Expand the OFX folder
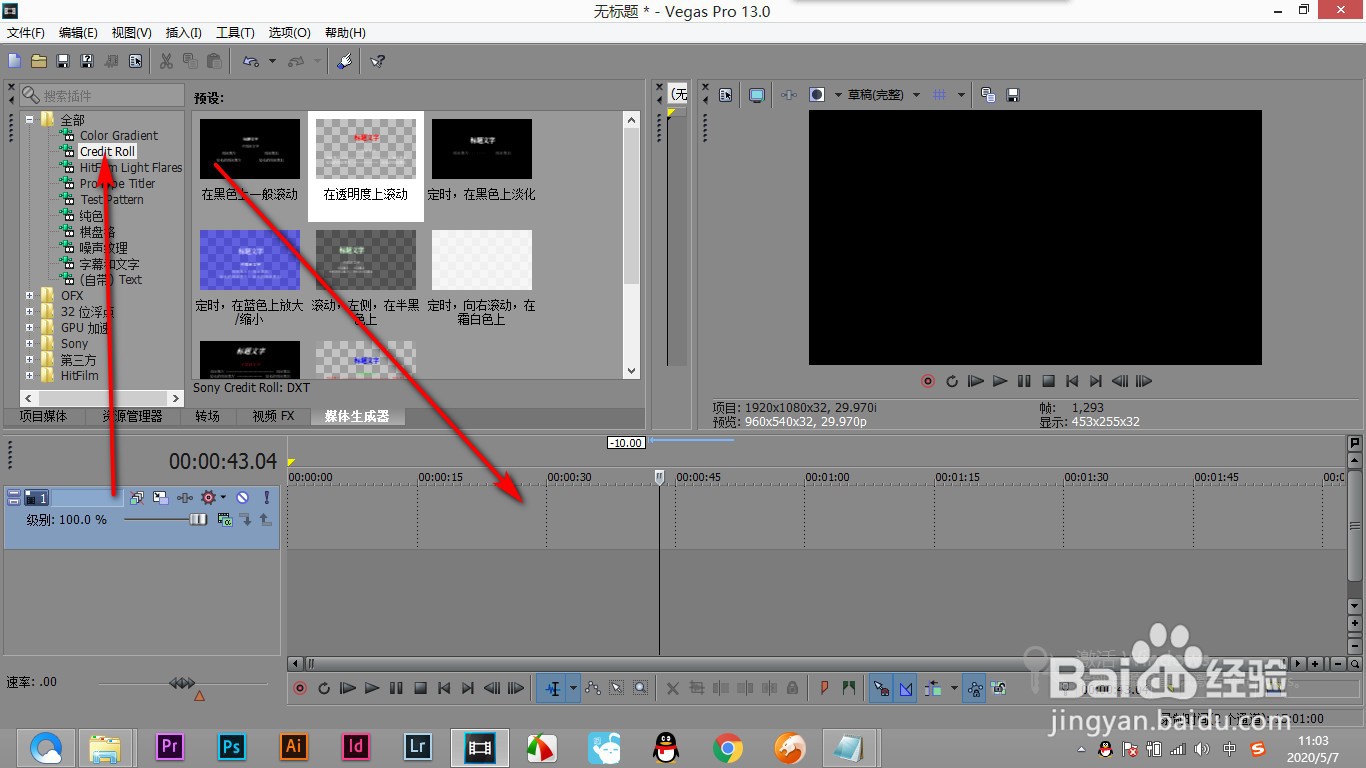Screen dimensions: 1366x768 pyautogui.click(x=30, y=296)
